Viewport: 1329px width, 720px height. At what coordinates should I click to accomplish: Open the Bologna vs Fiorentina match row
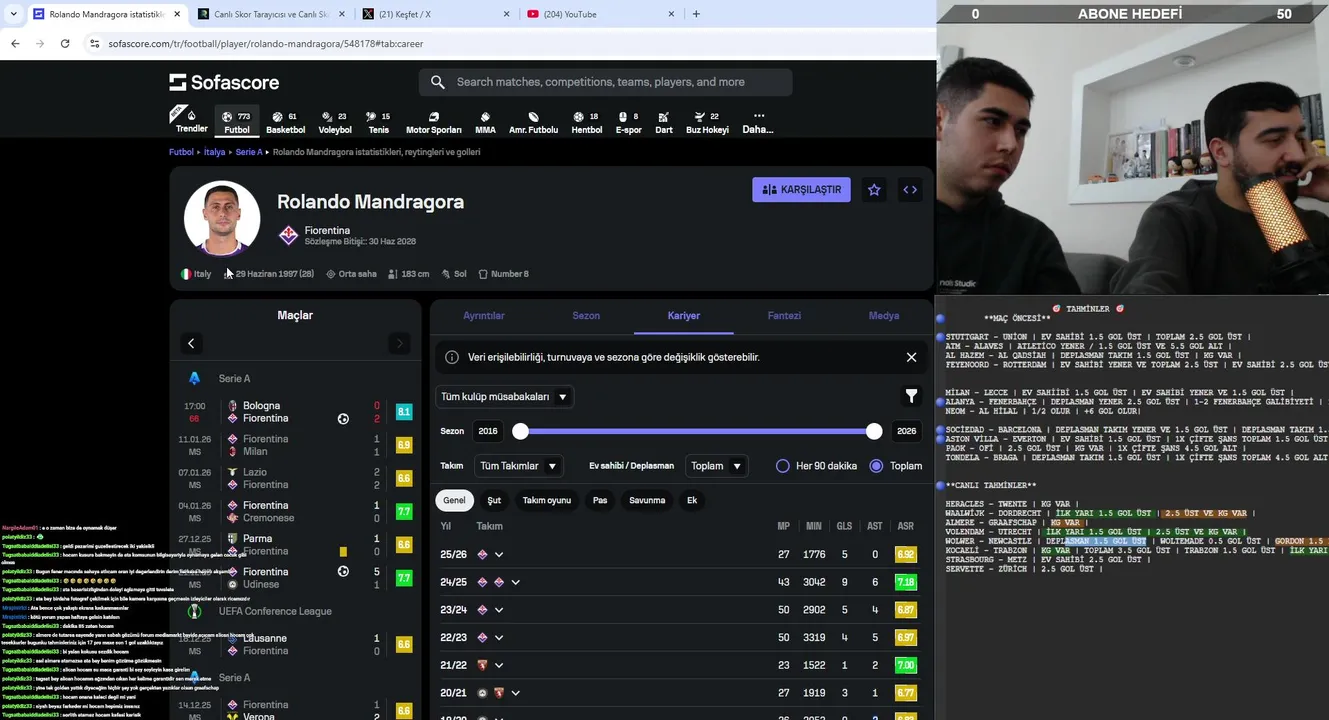295,412
